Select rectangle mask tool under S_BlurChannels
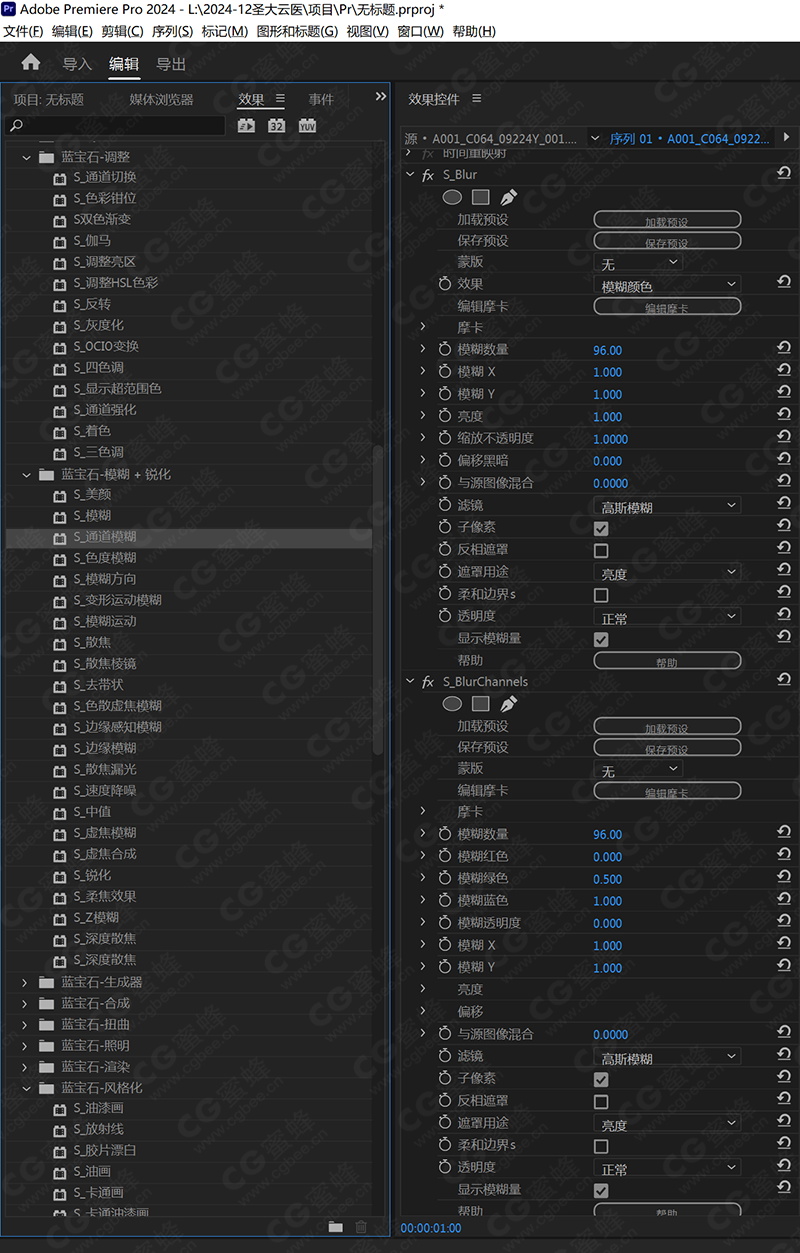Viewport: 800px width, 1253px height. click(x=480, y=704)
